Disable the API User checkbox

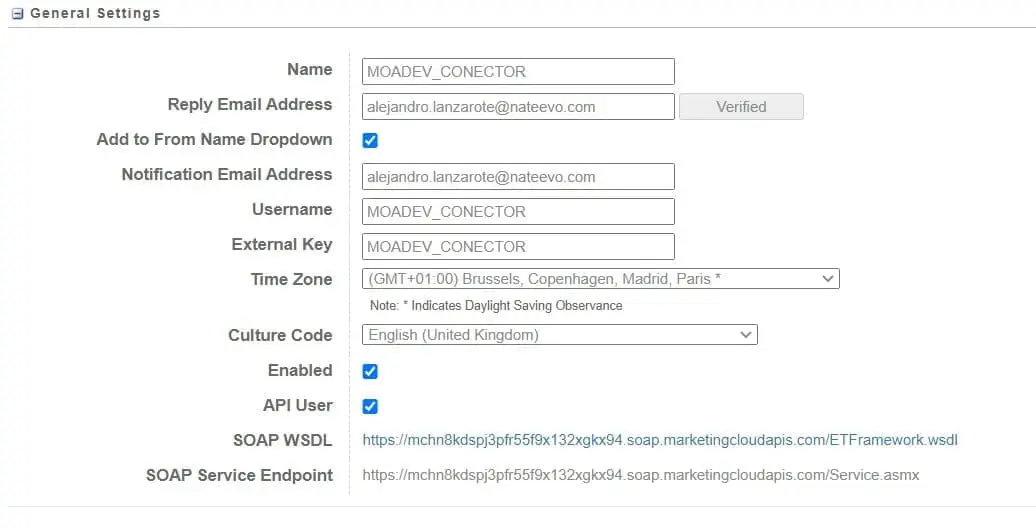pyautogui.click(x=370, y=406)
